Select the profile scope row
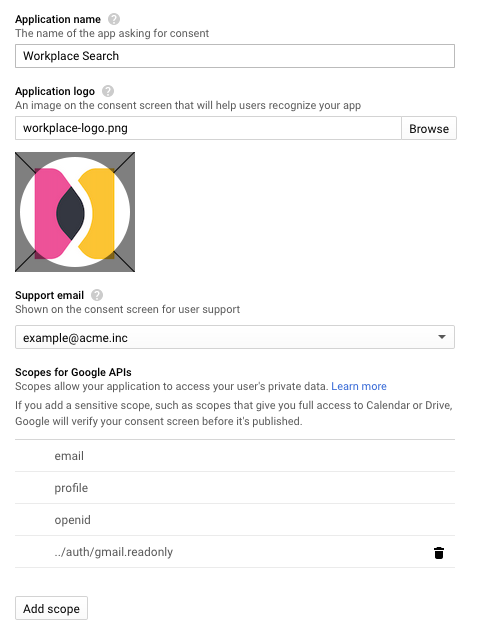This screenshot has width=495, height=630. tap(235, 488)
